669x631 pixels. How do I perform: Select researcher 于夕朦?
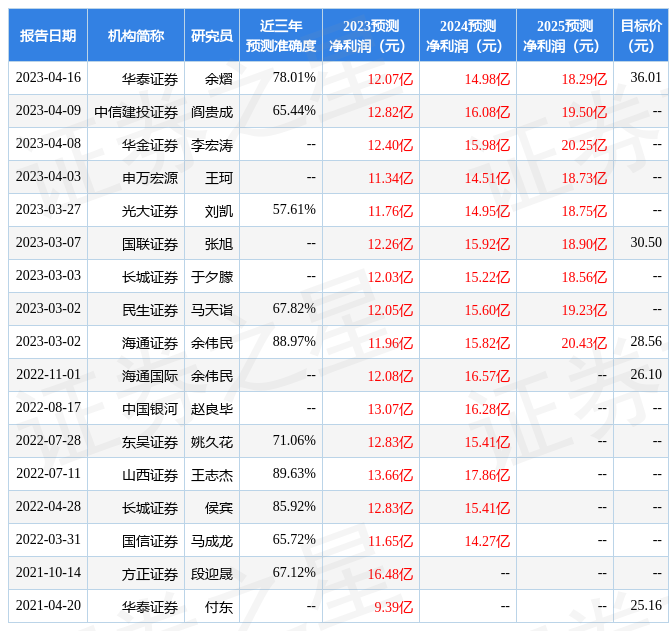pos(212,277)
